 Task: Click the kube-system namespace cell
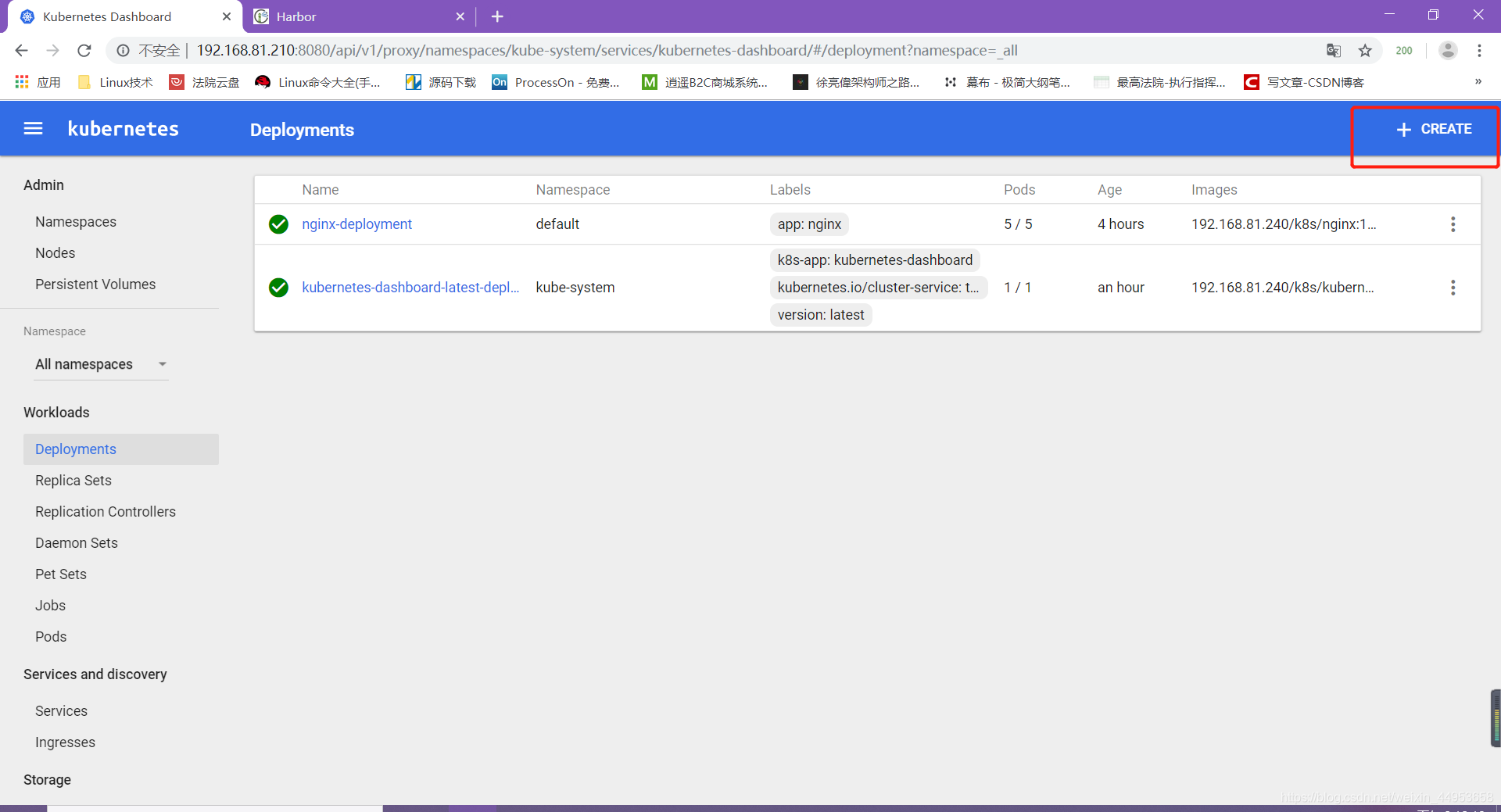tap(575, 288)
